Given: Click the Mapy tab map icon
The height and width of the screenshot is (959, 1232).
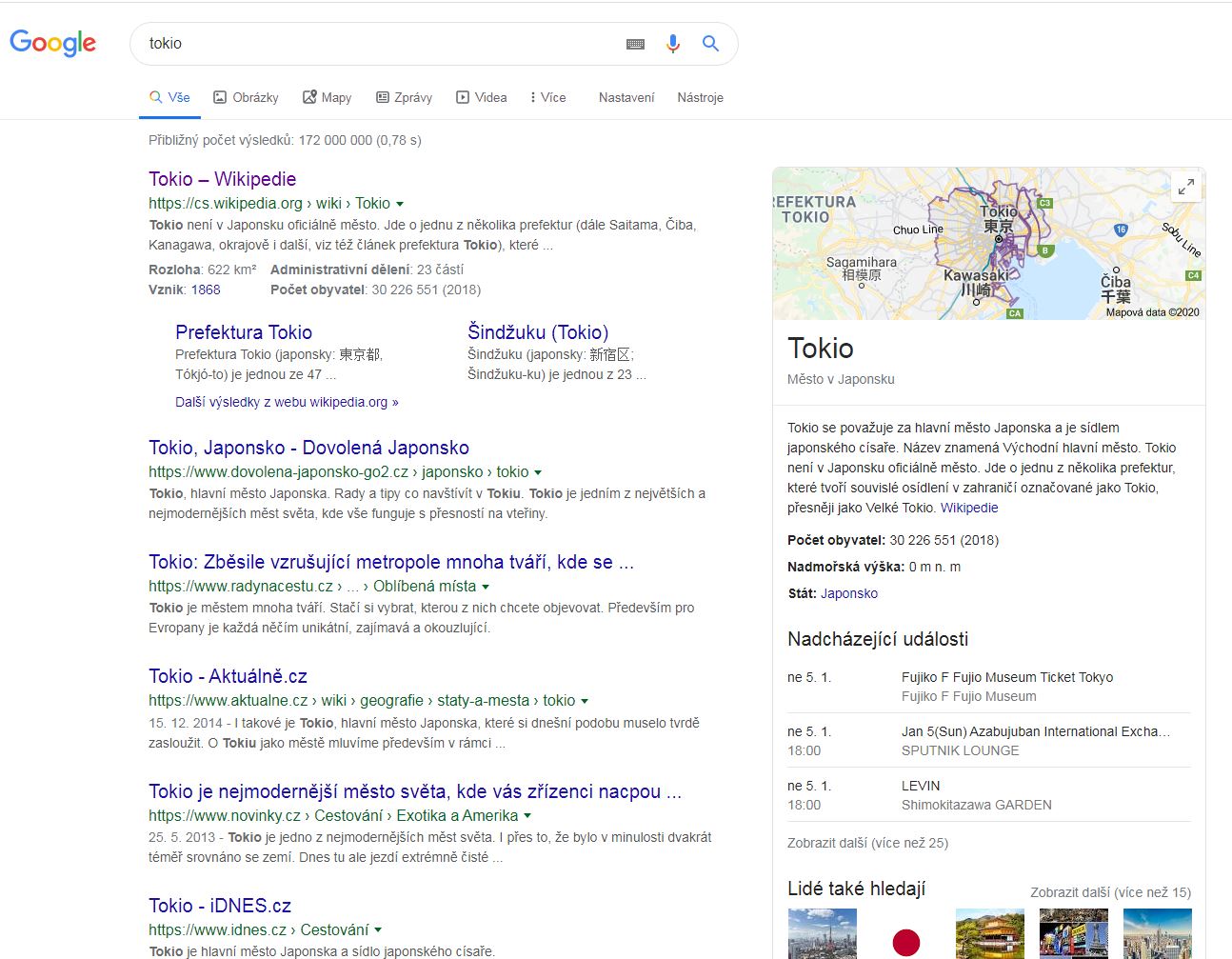Looking at the screenshot, I should [309, 97].
